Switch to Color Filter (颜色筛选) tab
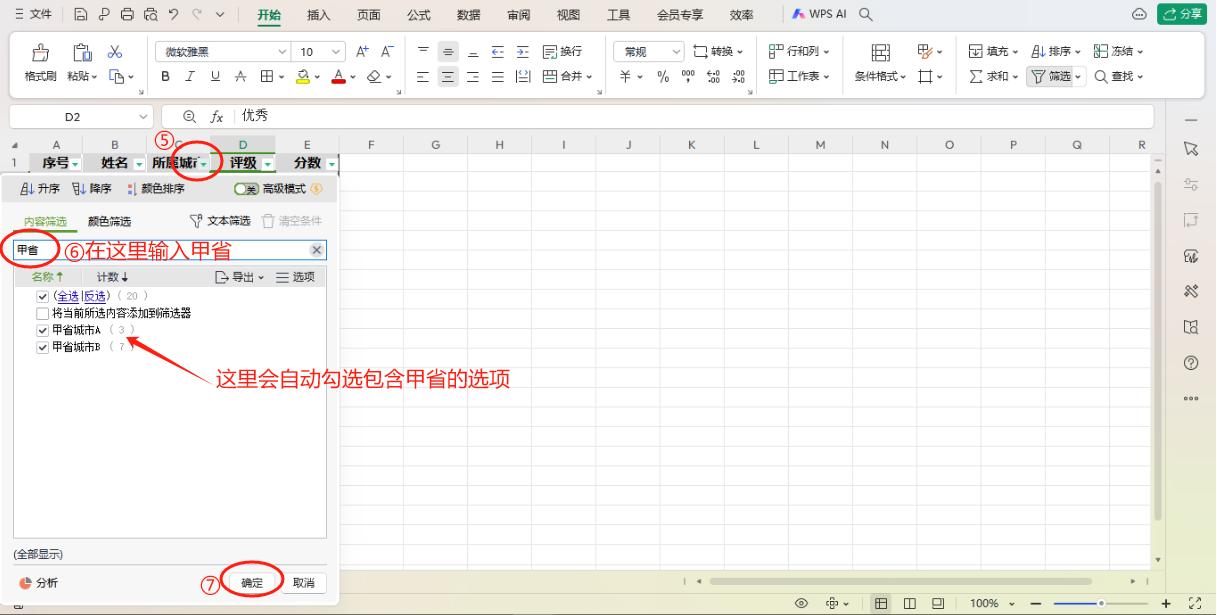This screenshot has height=615, width=1217. (x=109, y=221)
